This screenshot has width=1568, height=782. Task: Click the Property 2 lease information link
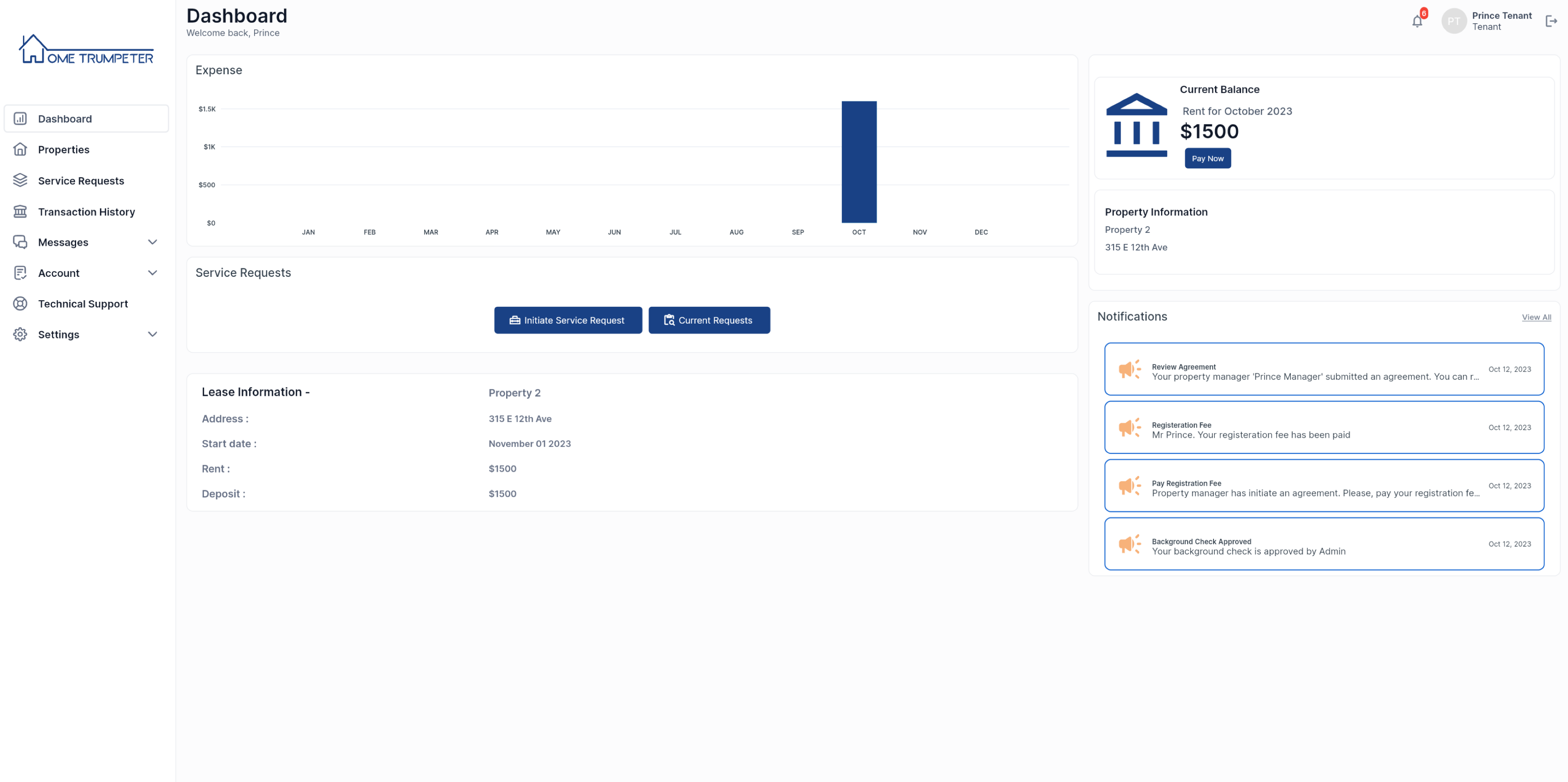click(x=514, y=392)
